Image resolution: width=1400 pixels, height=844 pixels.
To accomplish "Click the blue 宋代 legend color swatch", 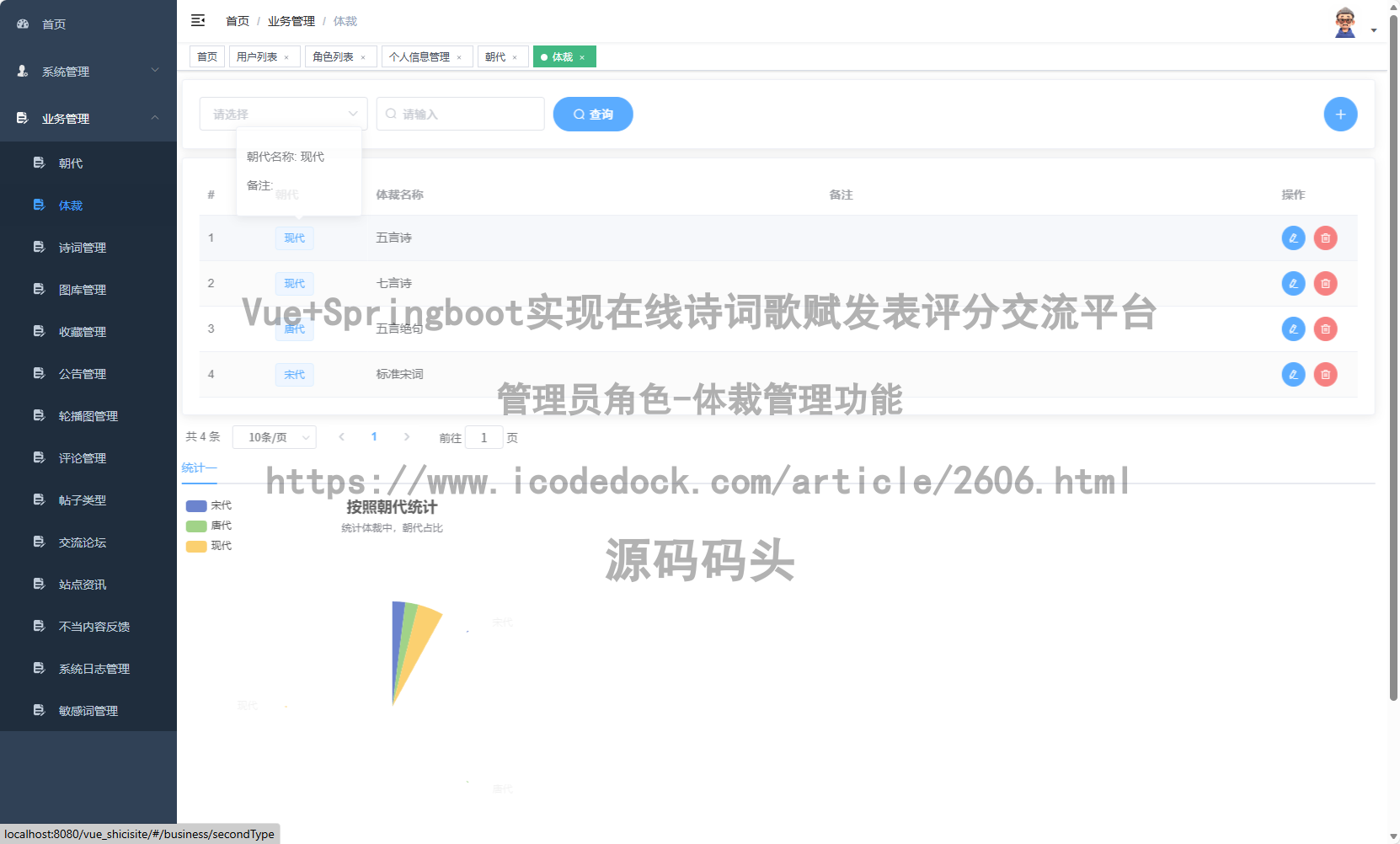I will tap(195, 505).
